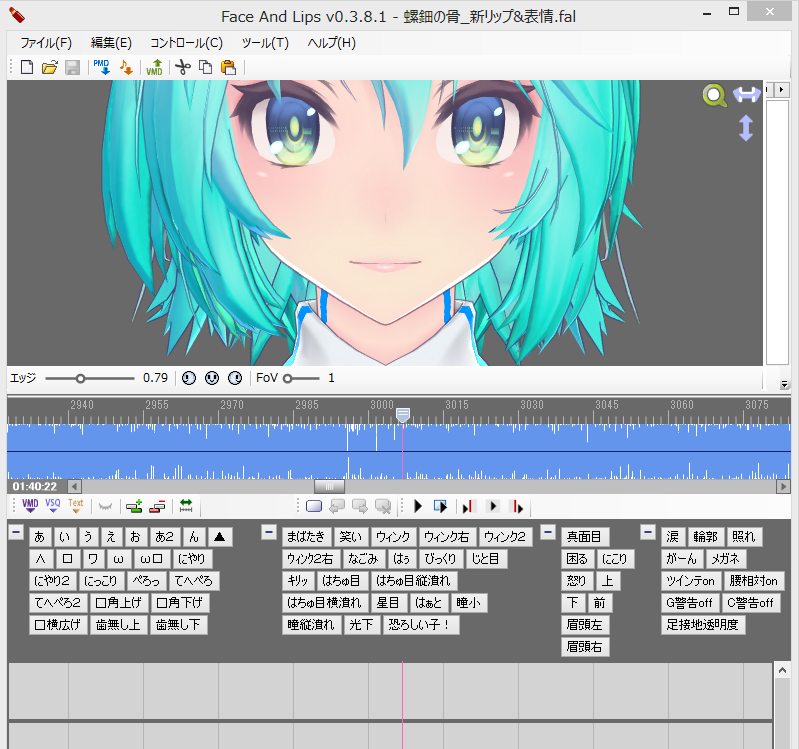Click the 笑い morph button
Viewport: 799px width, 749px height.
[351, 537]
